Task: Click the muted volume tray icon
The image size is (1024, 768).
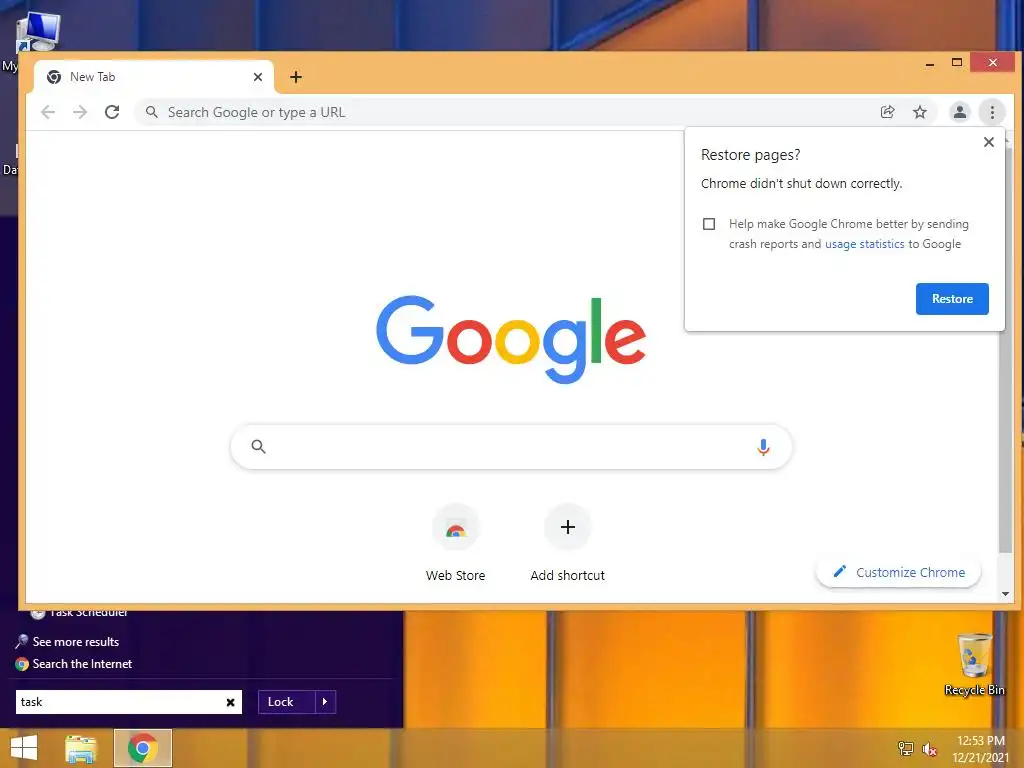Action: 929,748
